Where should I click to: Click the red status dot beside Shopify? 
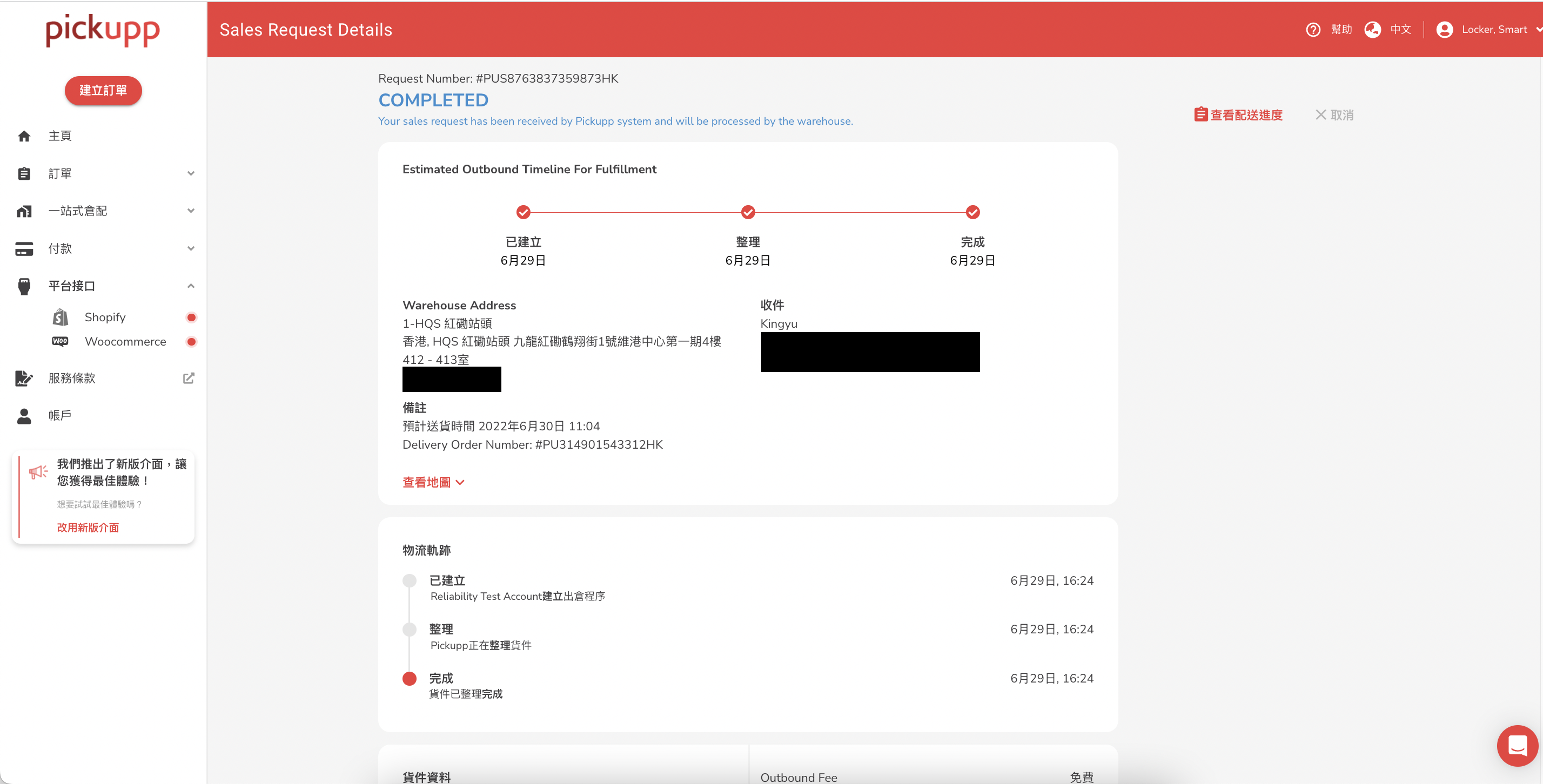click(x=191, y=317)
